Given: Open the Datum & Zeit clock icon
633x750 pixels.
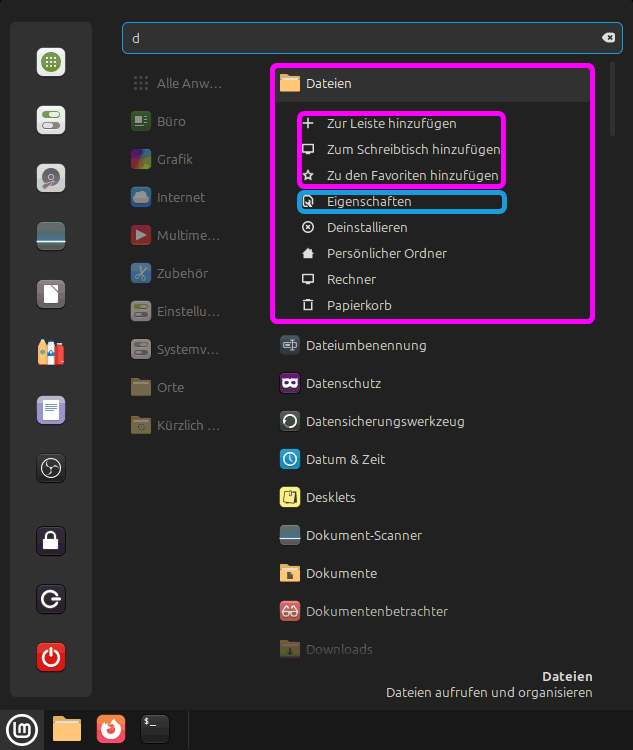Looking at the screenshot, I should [x=290, y=459].
